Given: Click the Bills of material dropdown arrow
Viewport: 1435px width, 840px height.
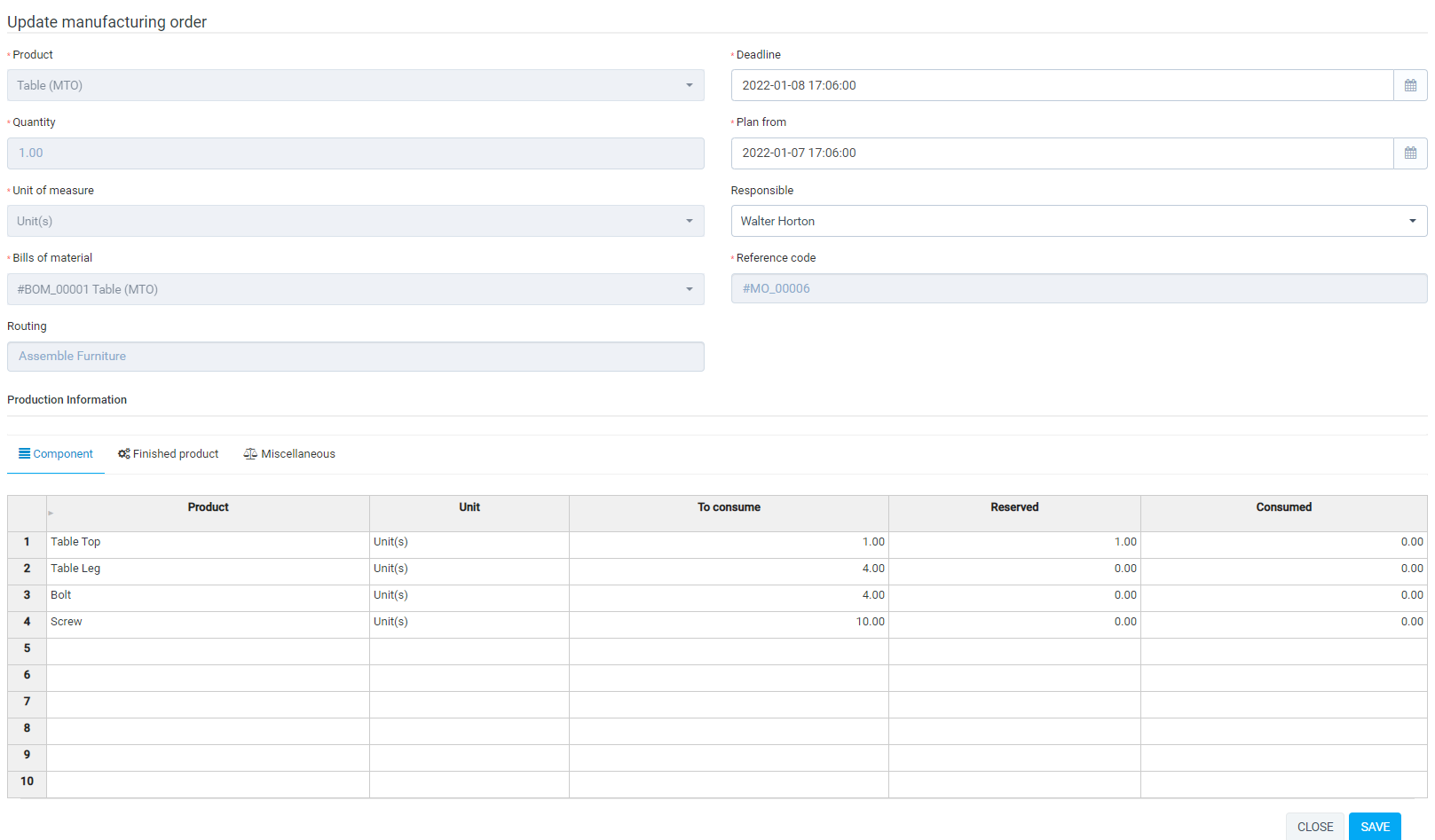Looking at the screenshot, I should pos(690,289).
